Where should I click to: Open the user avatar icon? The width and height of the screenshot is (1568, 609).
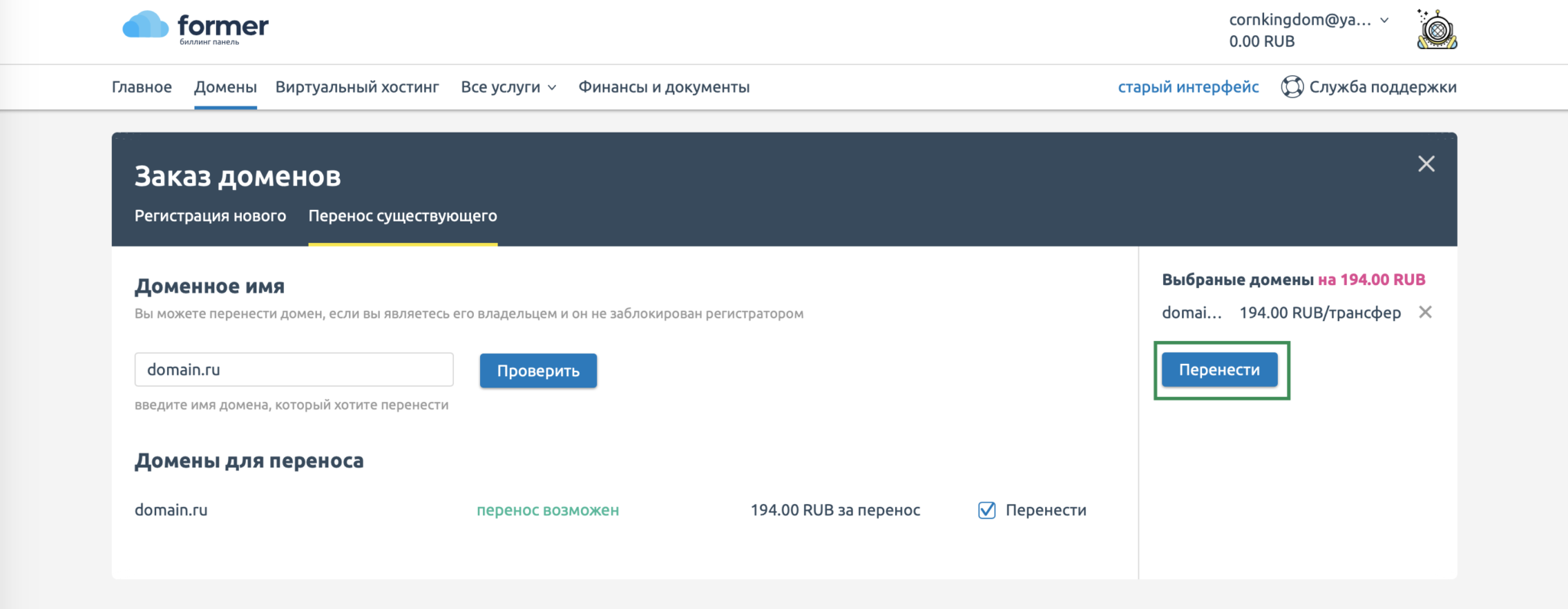point(1437,30)
